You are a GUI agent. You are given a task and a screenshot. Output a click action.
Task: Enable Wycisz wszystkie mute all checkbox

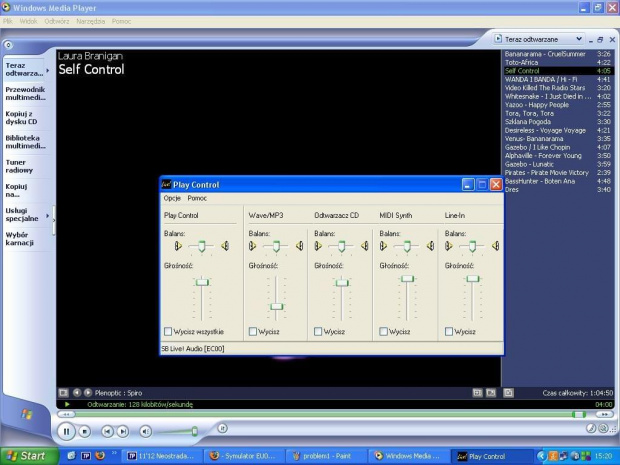tap(168, 331)
